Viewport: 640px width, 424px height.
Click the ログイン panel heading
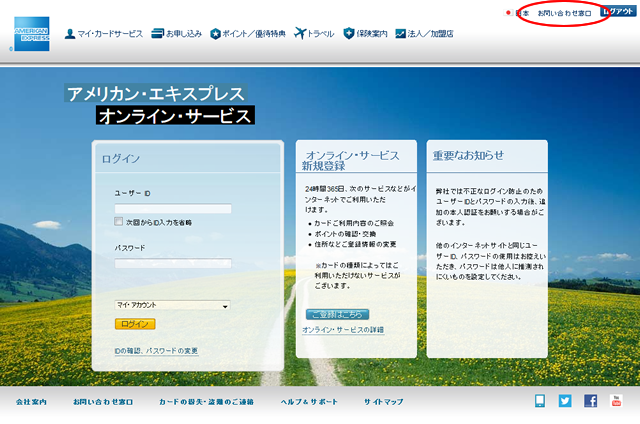pyautogui.click(x=121, y=159)
